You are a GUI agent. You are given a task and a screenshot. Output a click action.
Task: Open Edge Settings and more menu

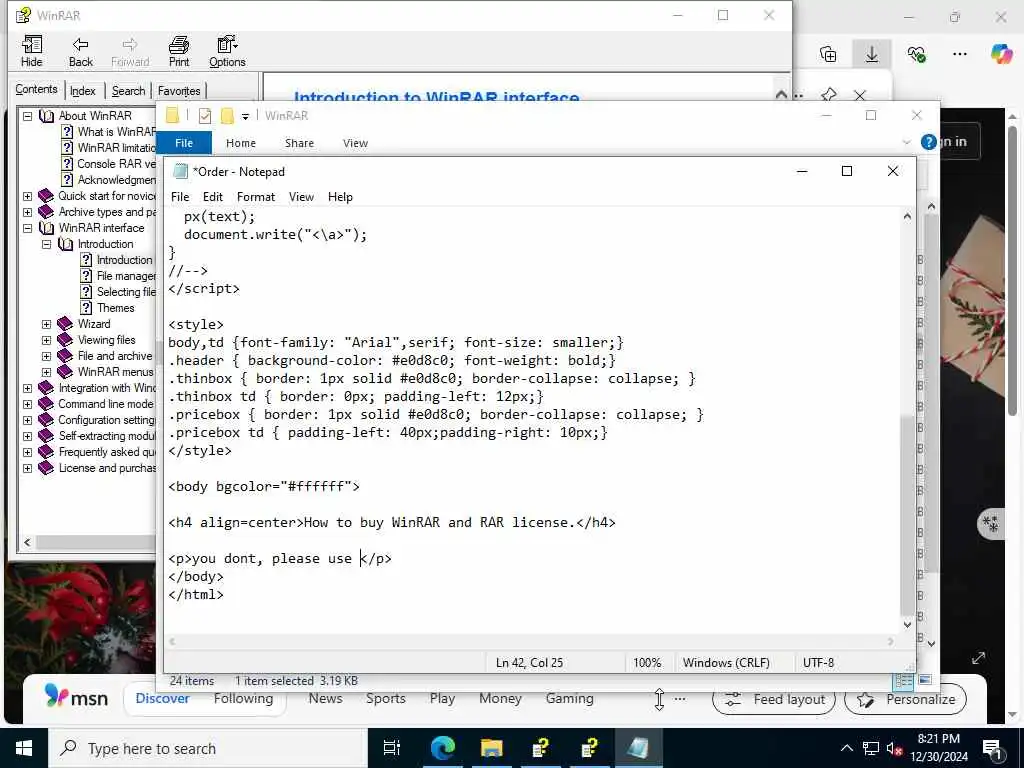(x=959, y=54)
